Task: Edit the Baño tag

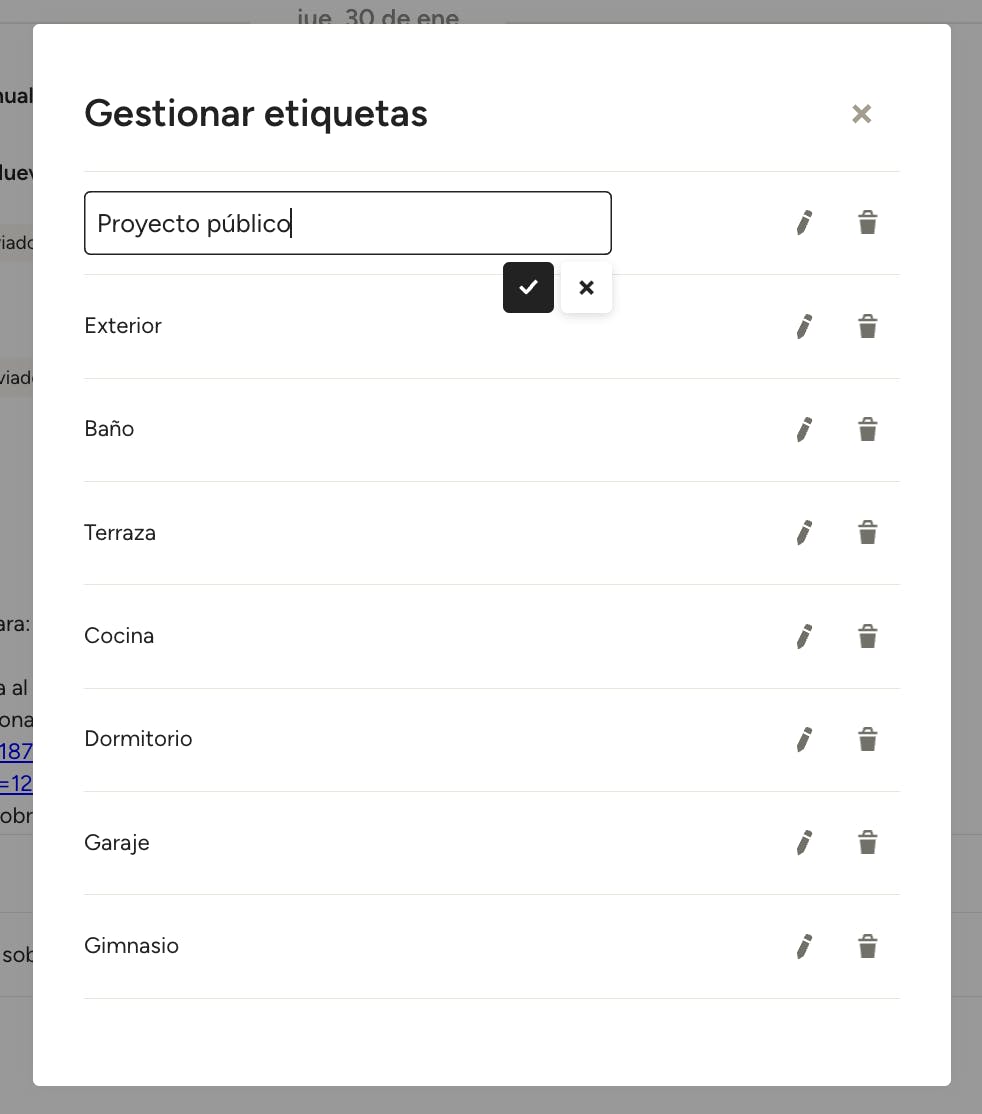Action: point(804,429)
